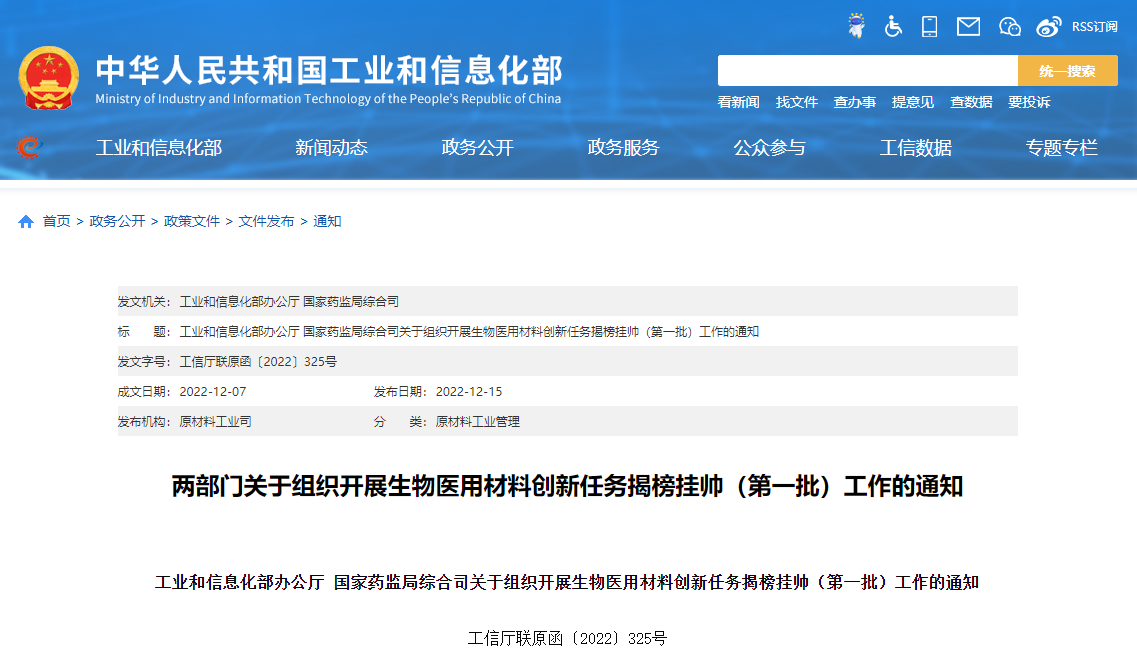Open the 公众参与 navigation menu

click(769, 148)
